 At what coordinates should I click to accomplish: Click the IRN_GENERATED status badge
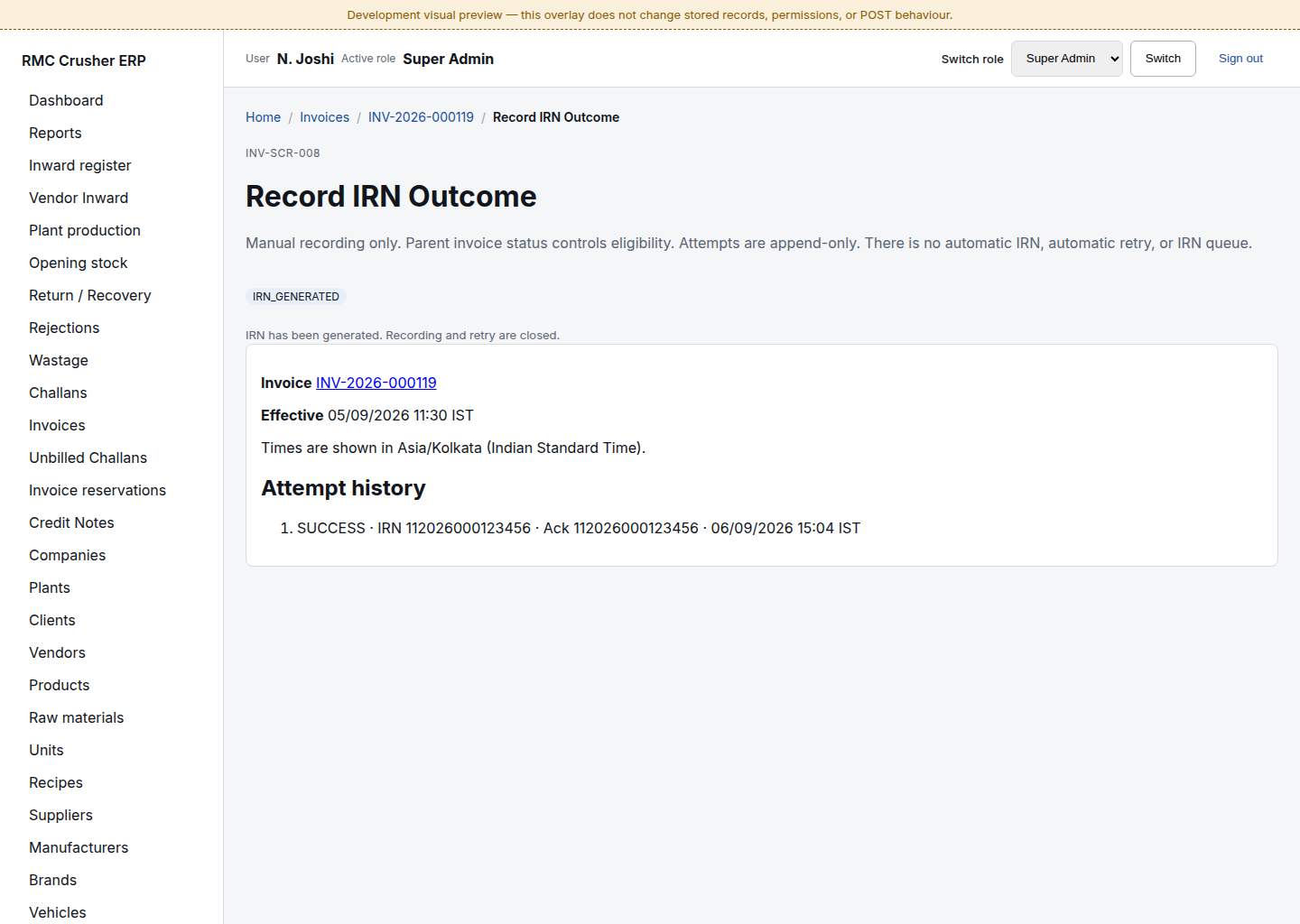(x=296, y=296)
